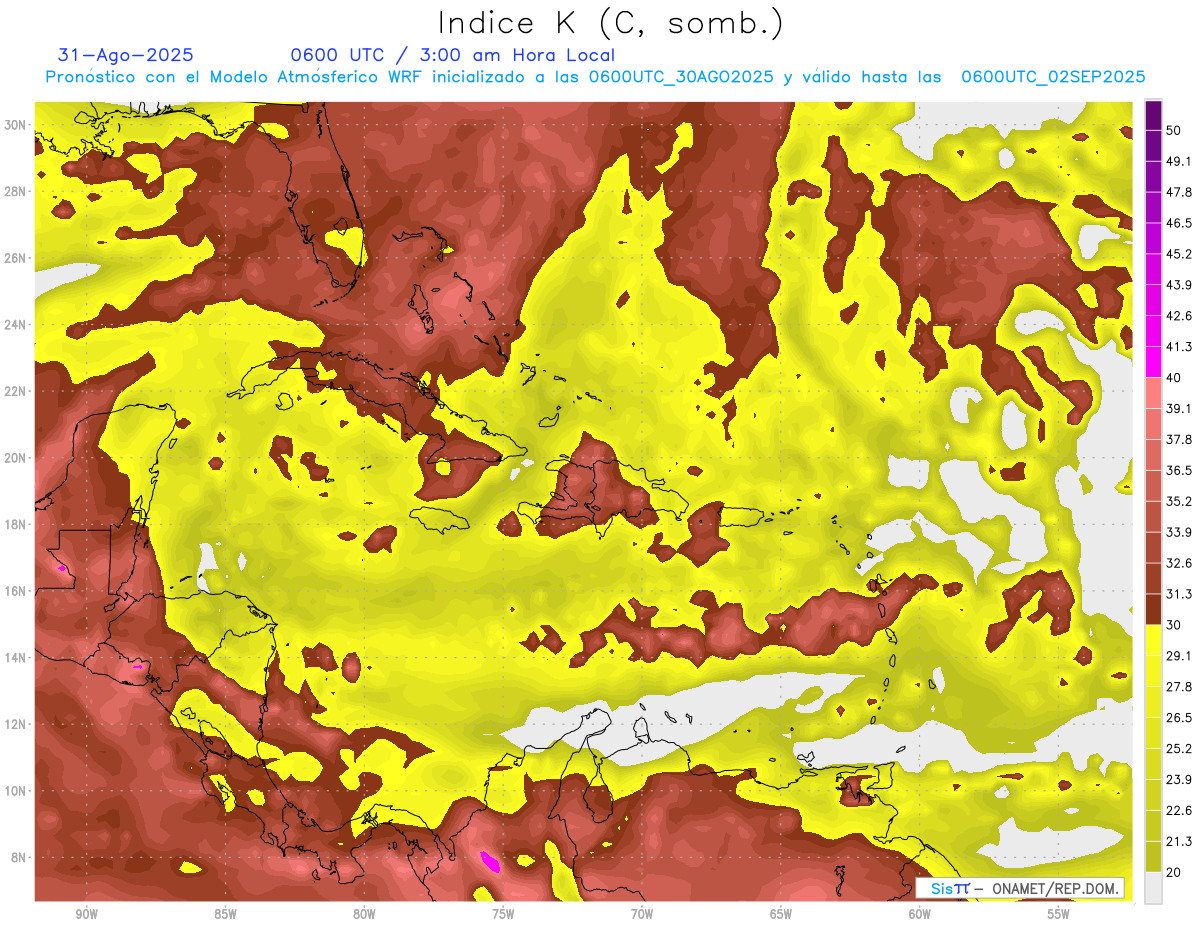Click the '70W' longitude label

[642, 914]
